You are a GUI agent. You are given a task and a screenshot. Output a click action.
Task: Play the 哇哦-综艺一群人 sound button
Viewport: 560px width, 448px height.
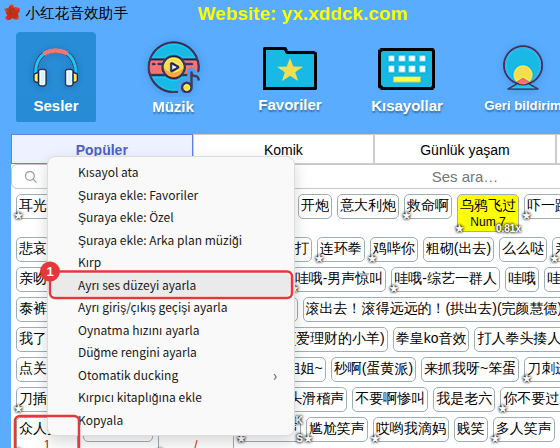point(445,279)
